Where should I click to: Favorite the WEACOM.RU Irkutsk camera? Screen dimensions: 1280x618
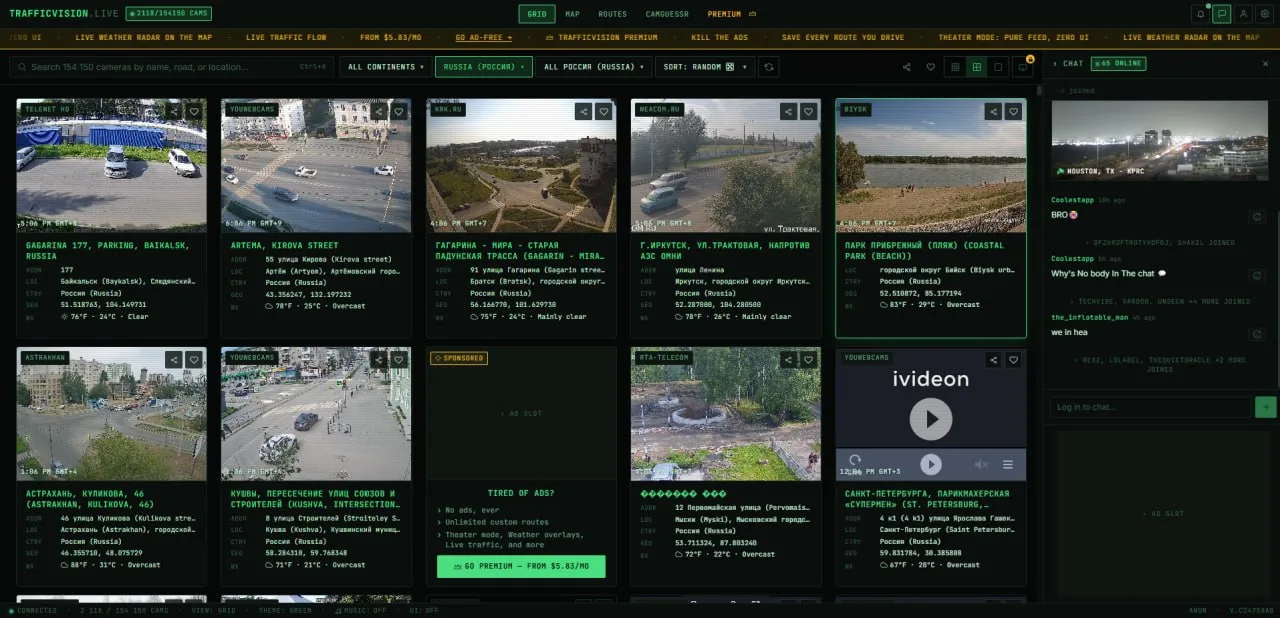(808, 111)
